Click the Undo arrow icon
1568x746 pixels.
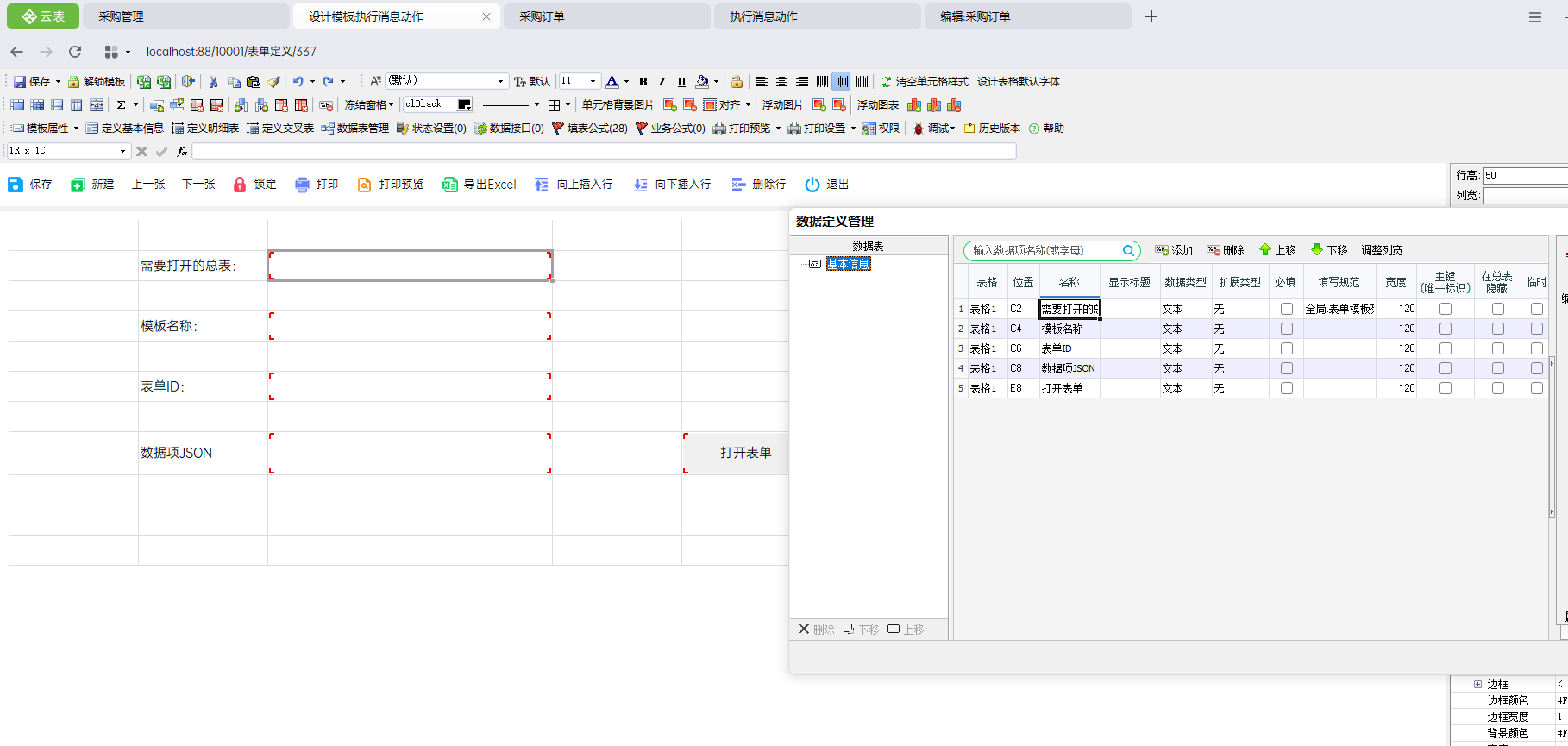click(298, 82)
